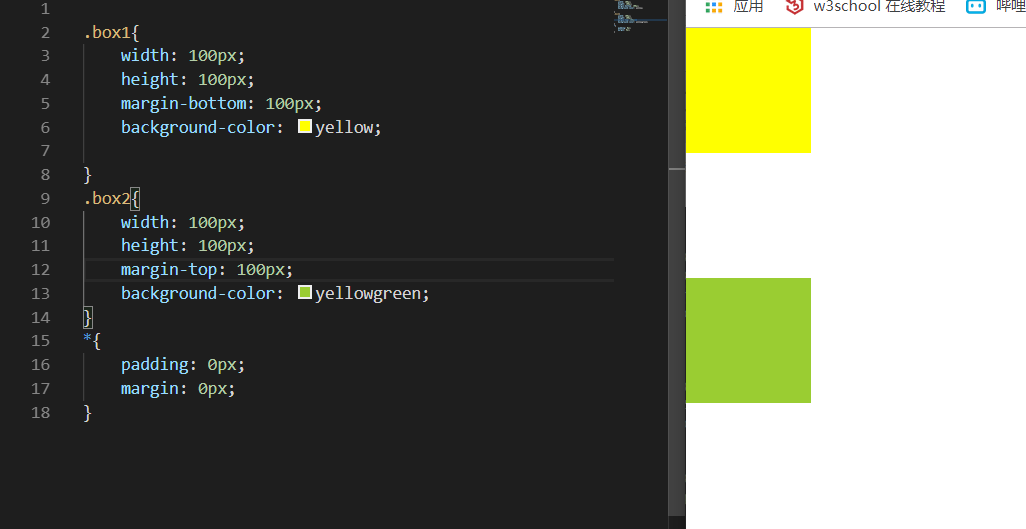
Task: Click the apps grid bookmark icon
Action: coord(714,7)
